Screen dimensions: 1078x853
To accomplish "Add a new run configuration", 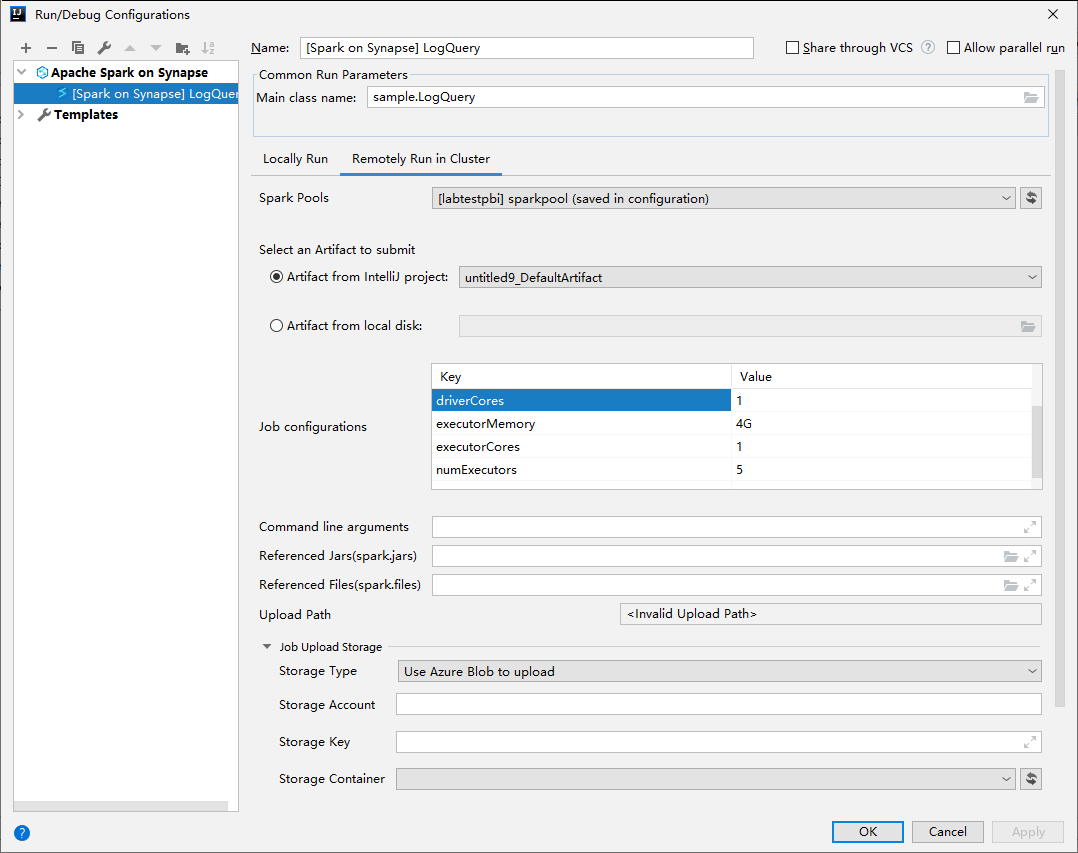I will coord(25,47).
